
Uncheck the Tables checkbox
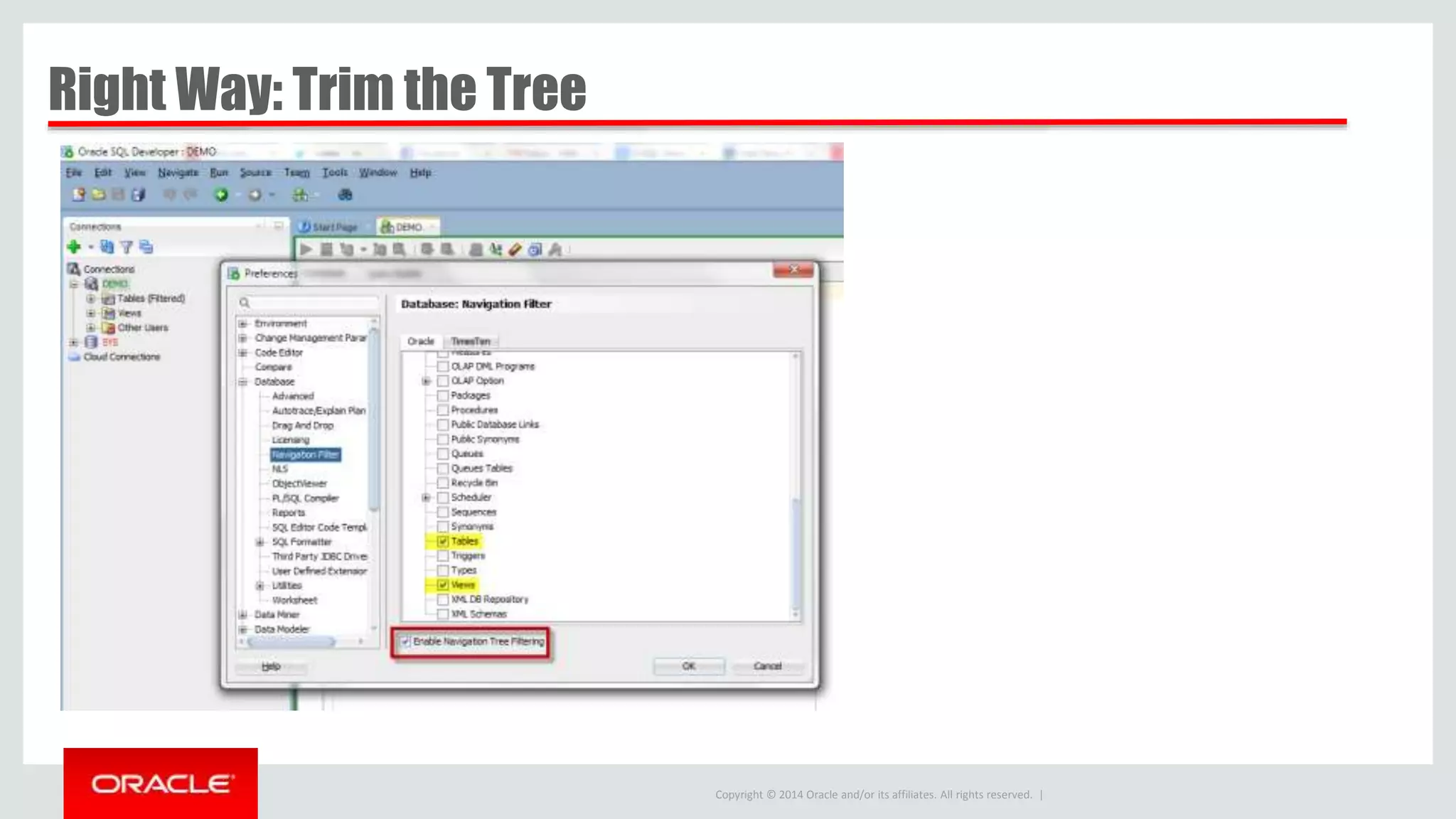[x=443, y=541]
